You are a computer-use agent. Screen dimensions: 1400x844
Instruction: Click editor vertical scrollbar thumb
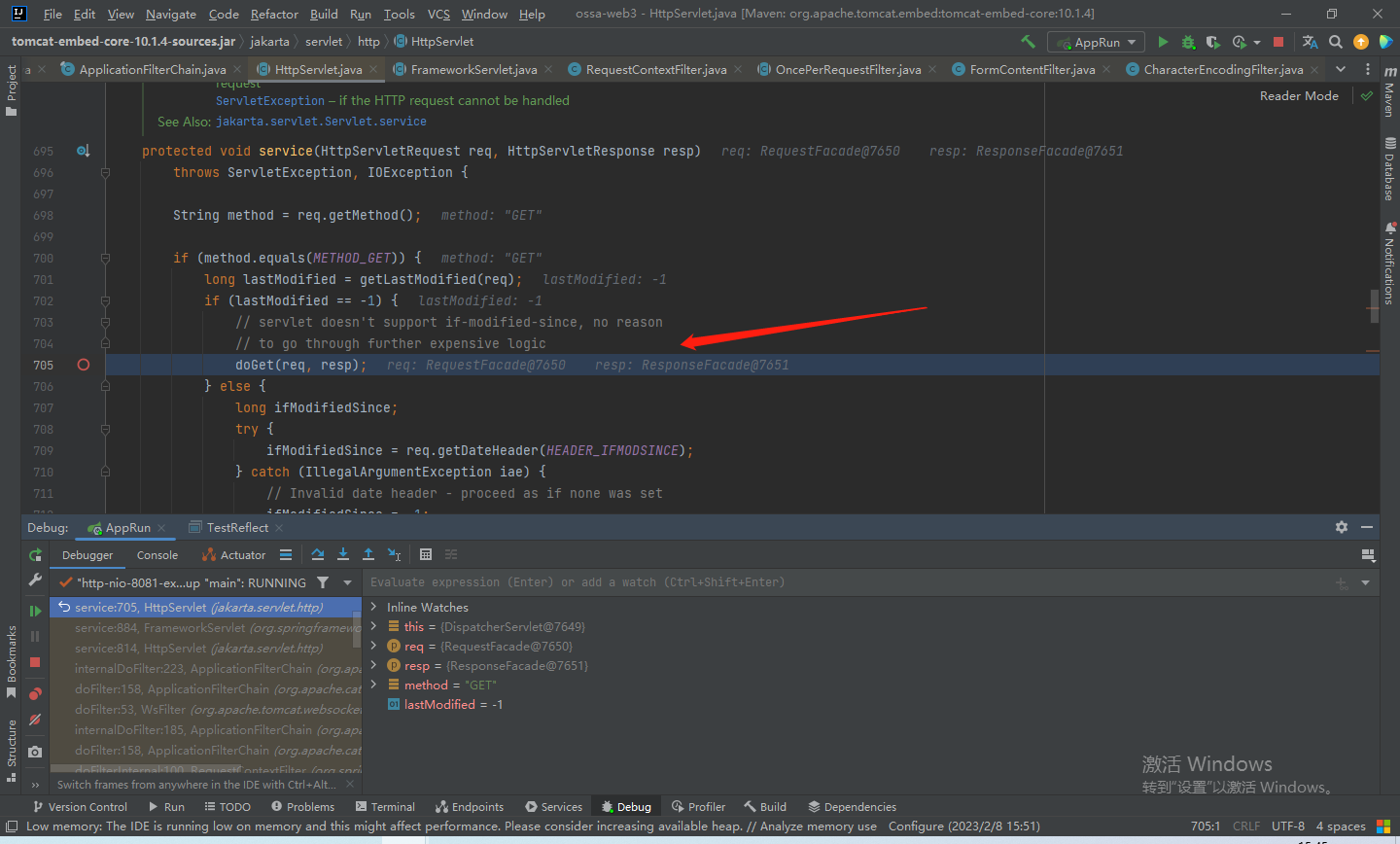tap(1374, 307)
